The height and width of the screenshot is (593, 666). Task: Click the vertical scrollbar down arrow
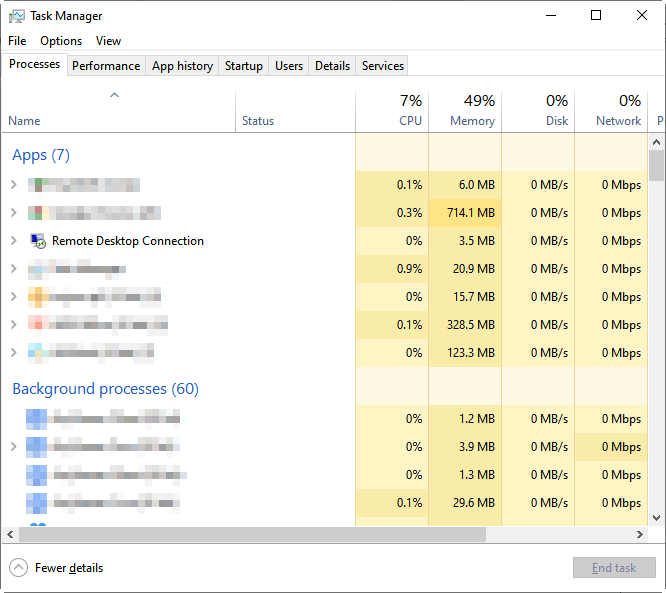[656, 517]
